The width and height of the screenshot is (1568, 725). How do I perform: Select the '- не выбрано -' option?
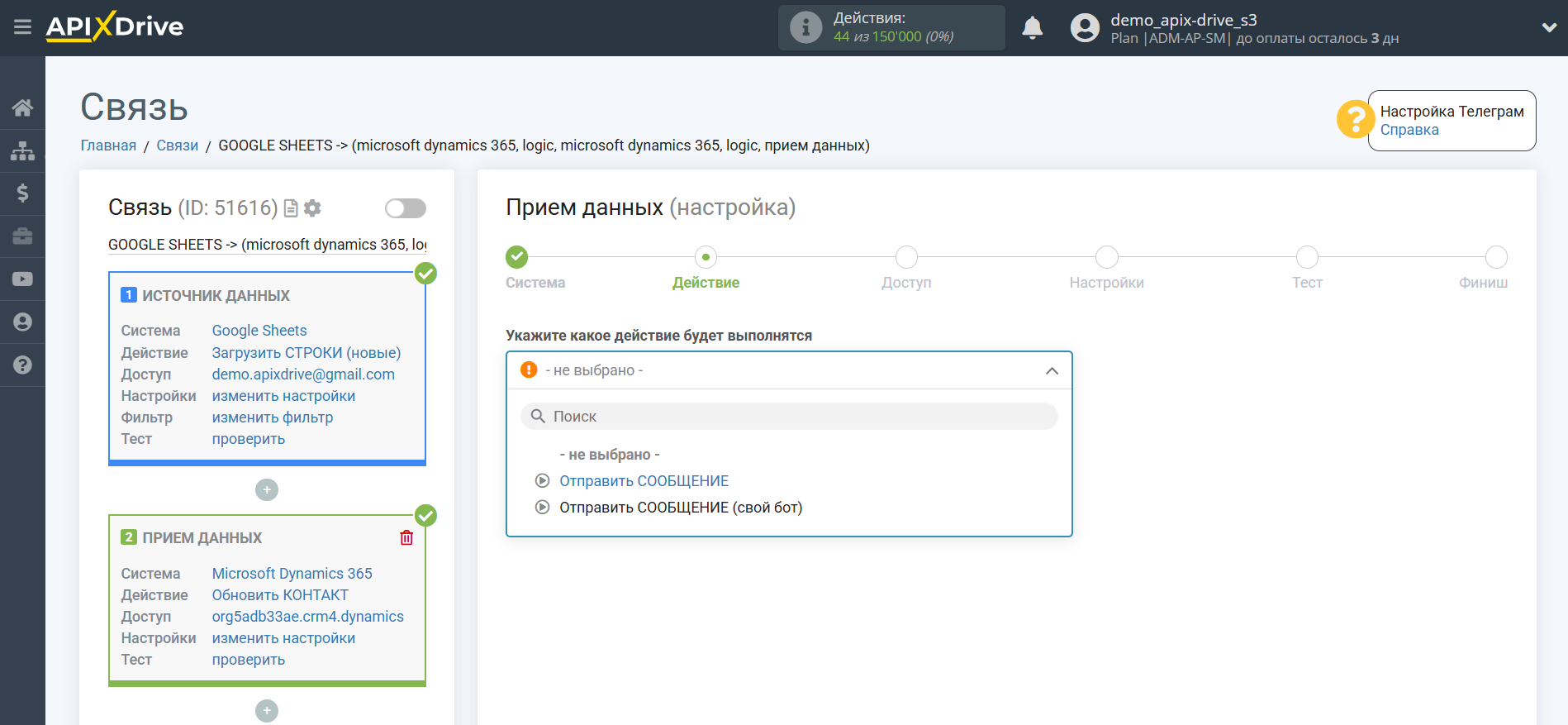point(610,455)
